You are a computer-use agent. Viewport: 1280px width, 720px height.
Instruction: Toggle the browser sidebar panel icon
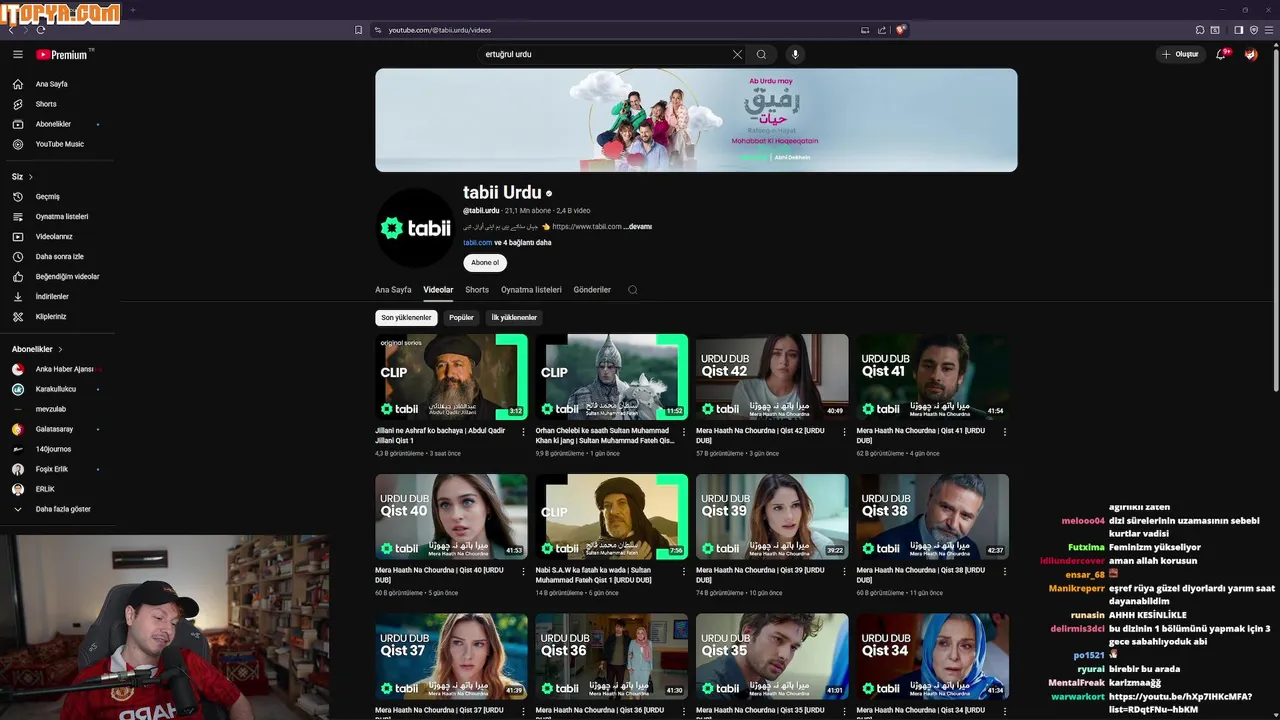[x=1238, y=30]
